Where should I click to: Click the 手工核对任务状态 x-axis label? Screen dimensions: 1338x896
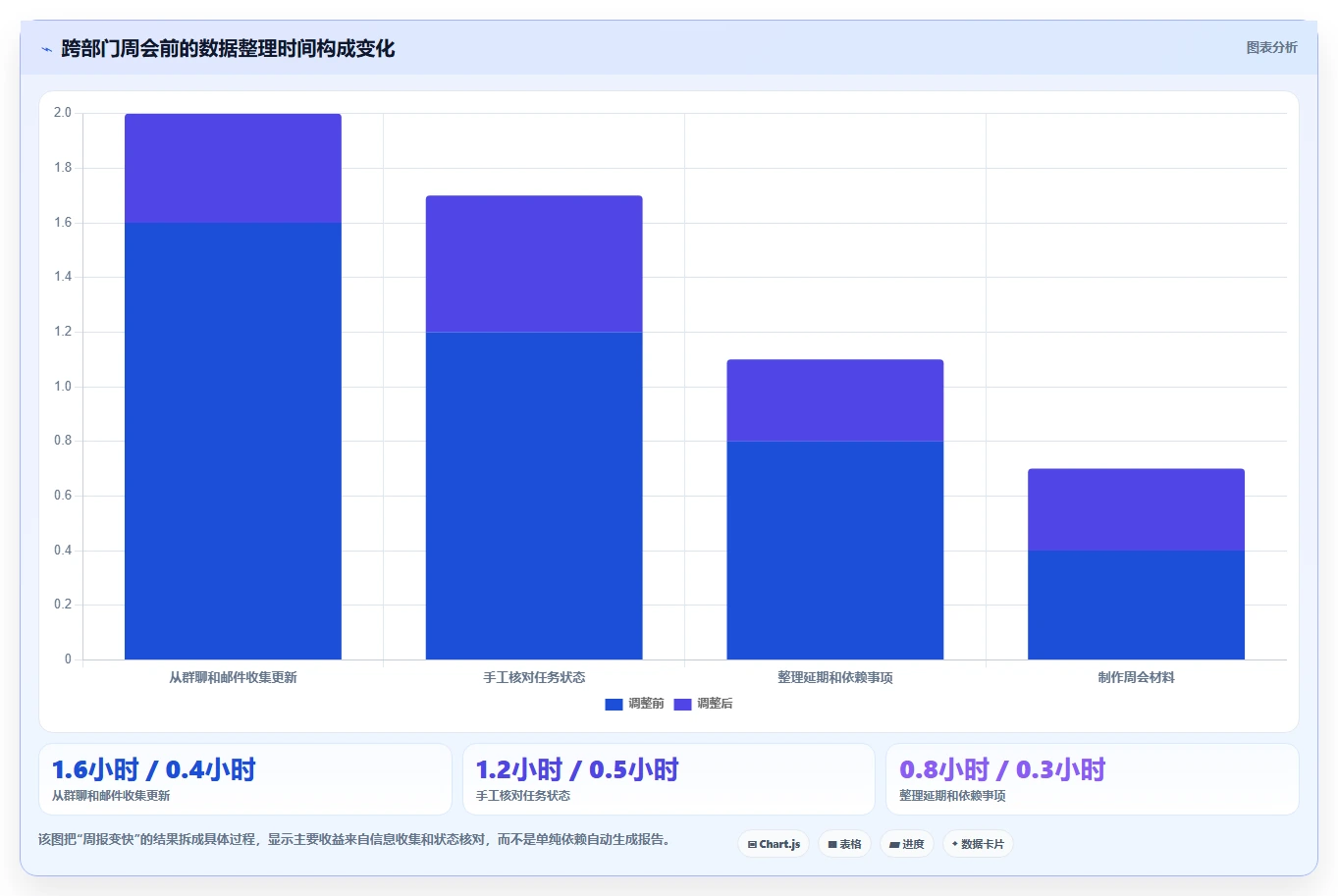pyautogui.click(x=534, y=677)
